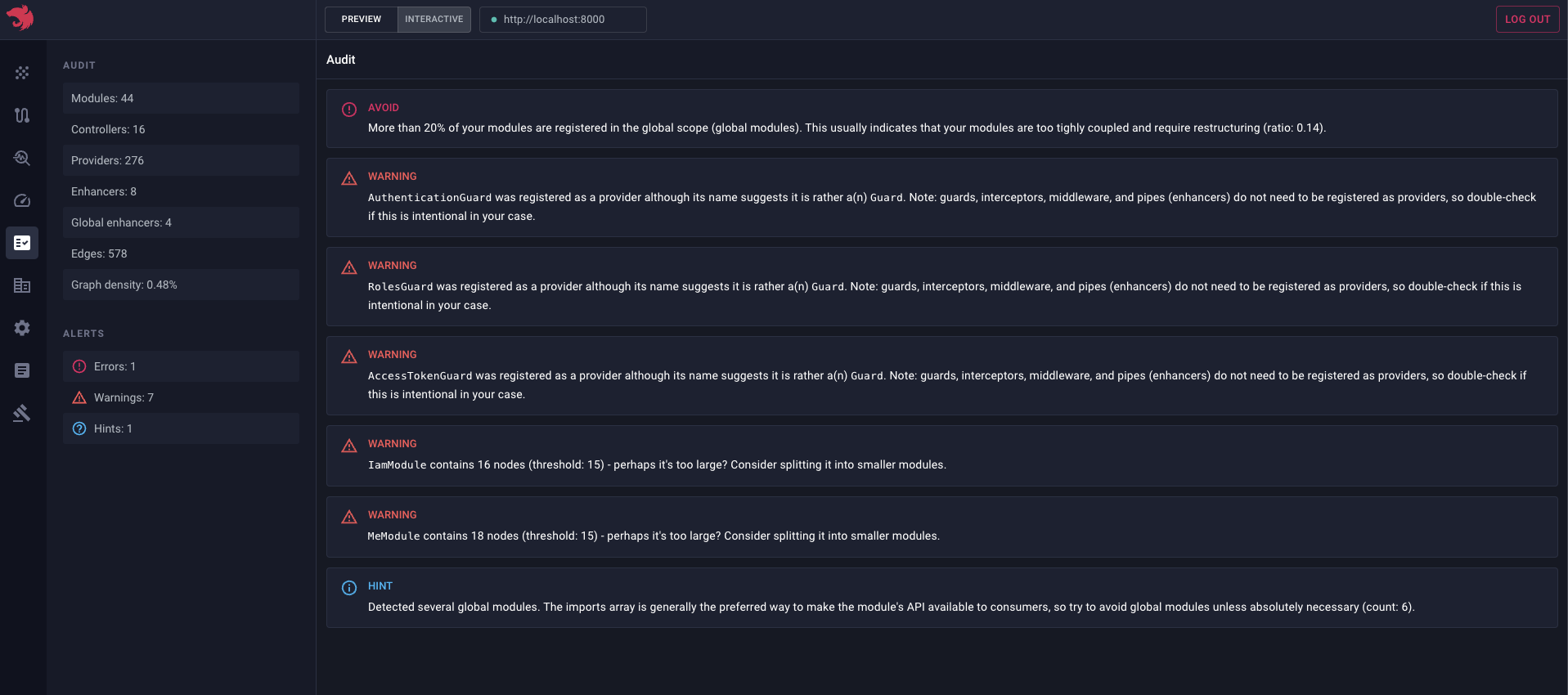Click the question icon beside Hints: 1

(79, 428)
